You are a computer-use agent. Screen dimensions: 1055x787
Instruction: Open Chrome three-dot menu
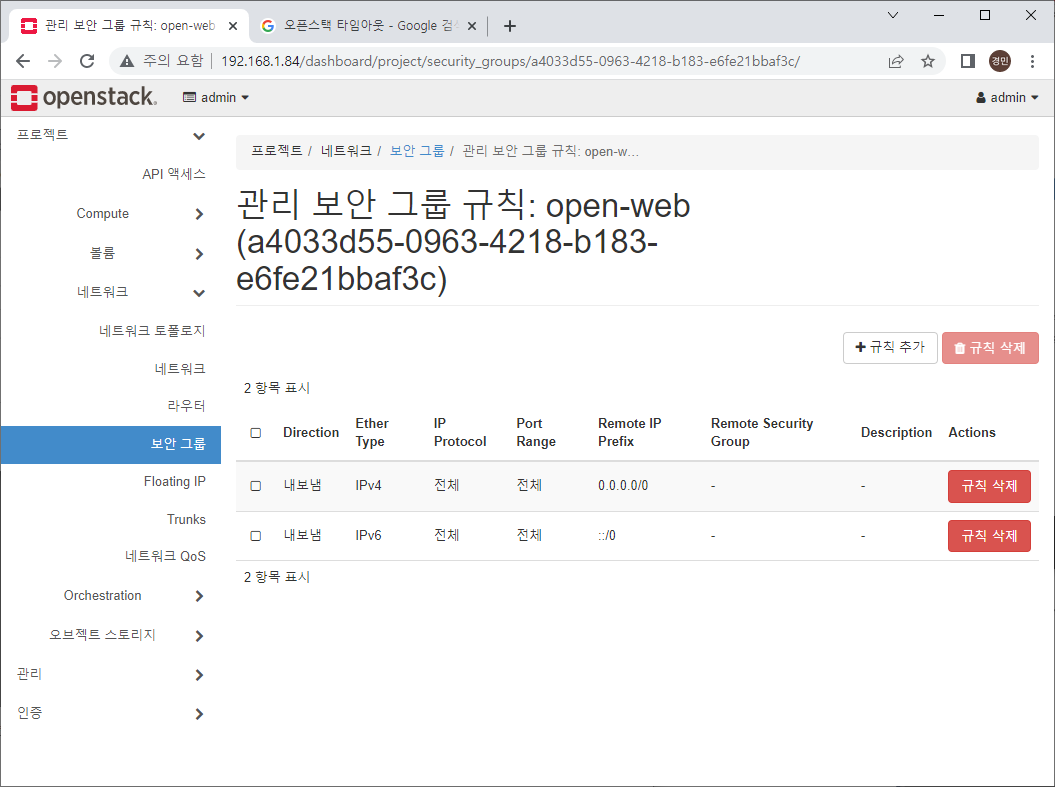tap(1032, 61)
